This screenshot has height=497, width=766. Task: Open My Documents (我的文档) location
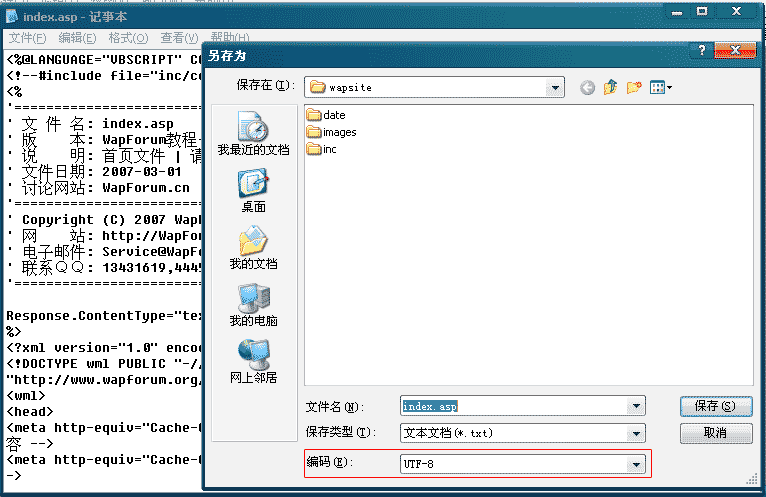point(253,248)
